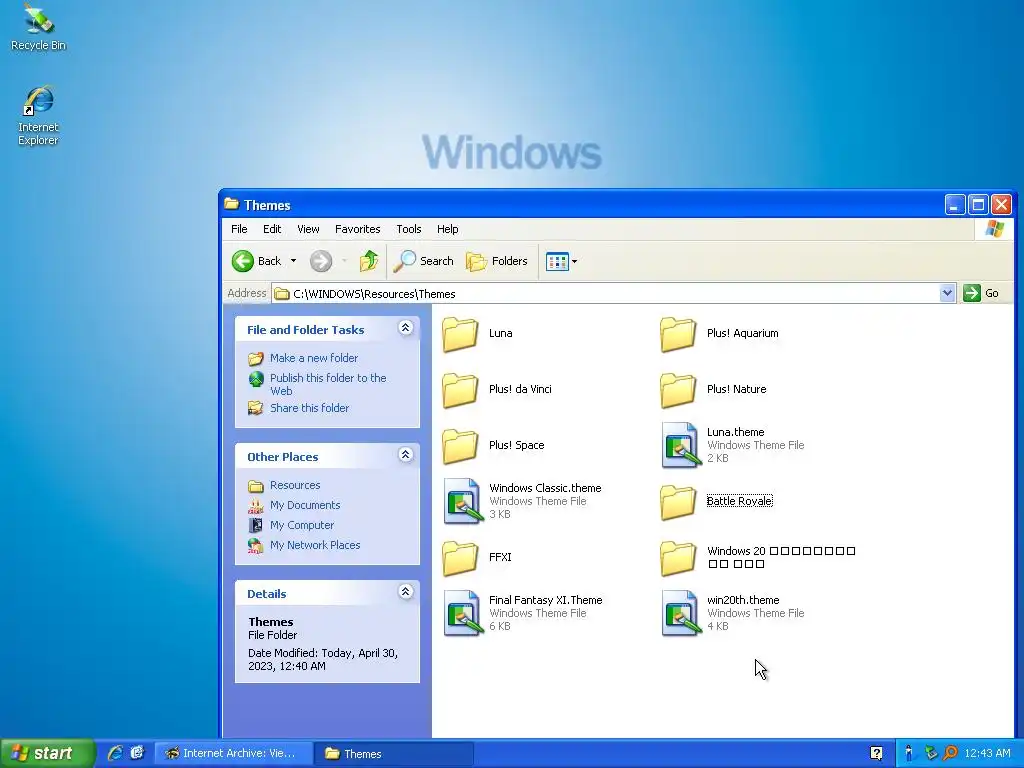Click the Themes window title bar icon
The image size is (1024, 768).
(231, 204)
